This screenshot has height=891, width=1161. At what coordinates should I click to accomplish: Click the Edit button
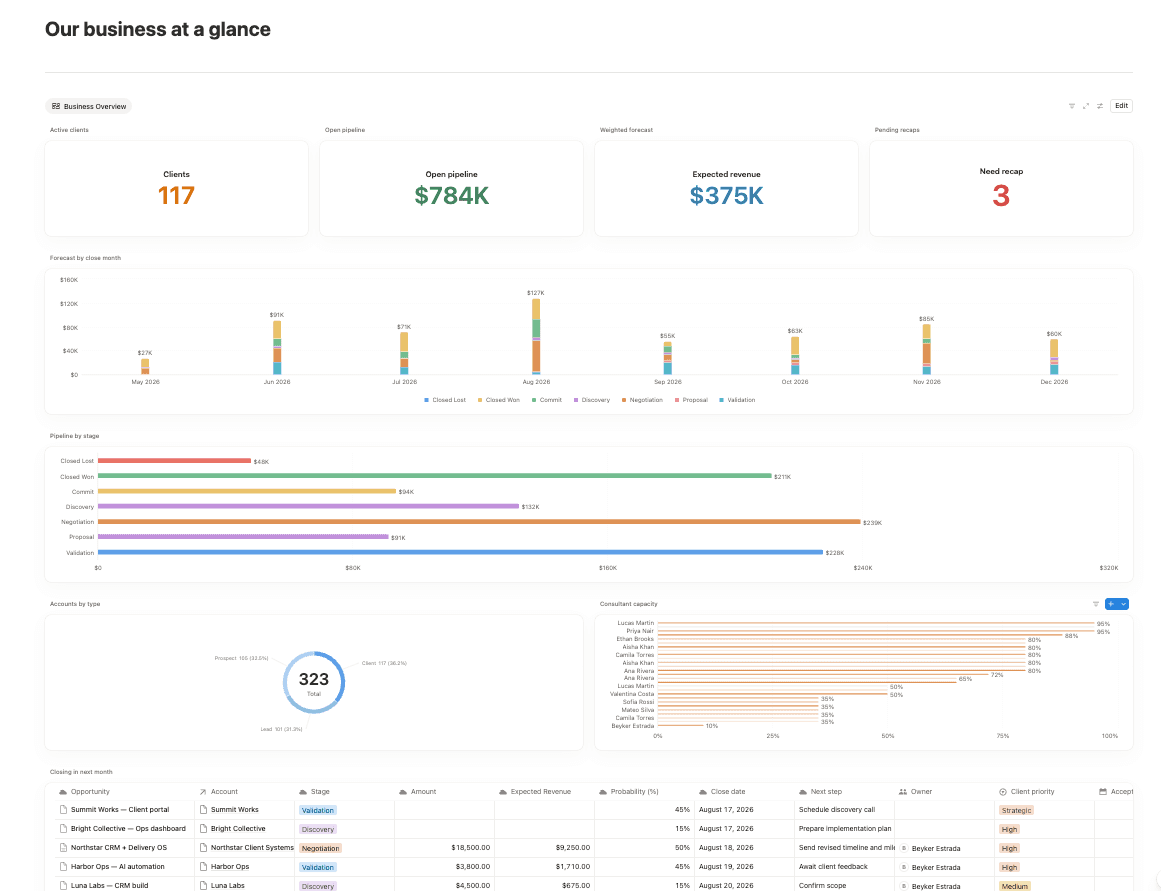click(x=1121, y=106)
